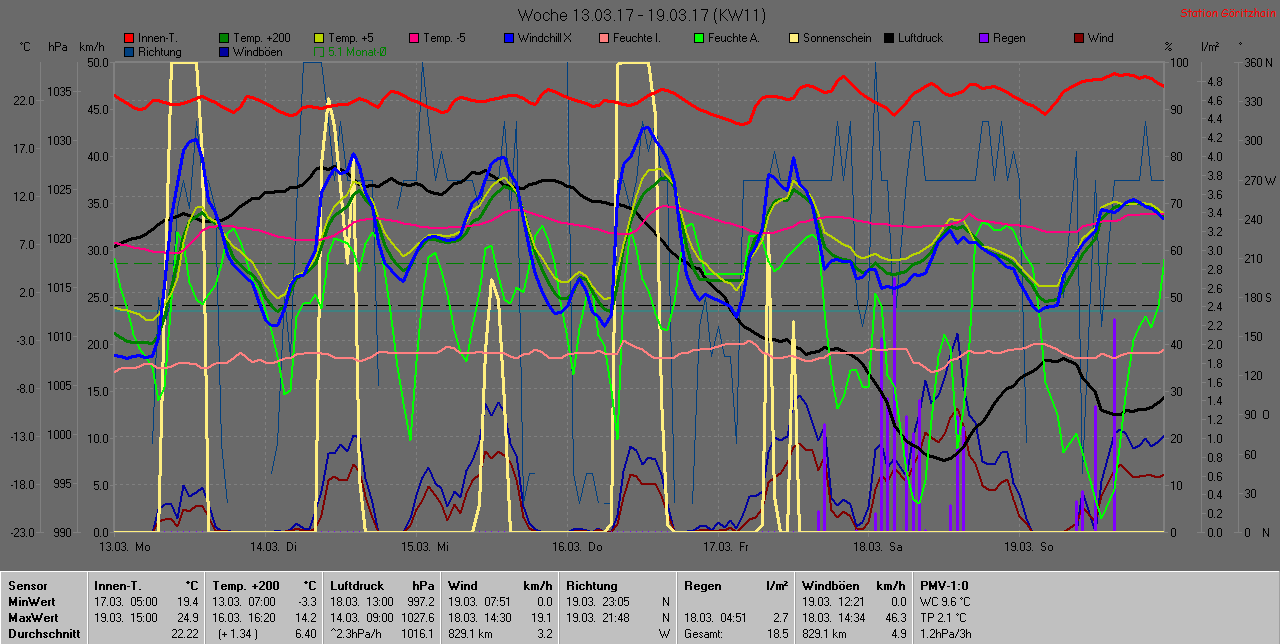This screenshot has width=1280, height=644.
Task: Click the bright green Feuchte A. legend swatch
Action: click(697, 38)
